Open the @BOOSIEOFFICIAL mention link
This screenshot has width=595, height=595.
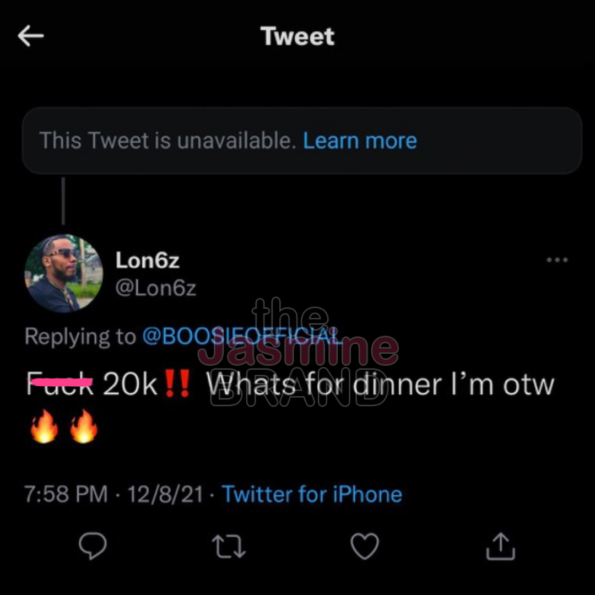pos(240,336)
